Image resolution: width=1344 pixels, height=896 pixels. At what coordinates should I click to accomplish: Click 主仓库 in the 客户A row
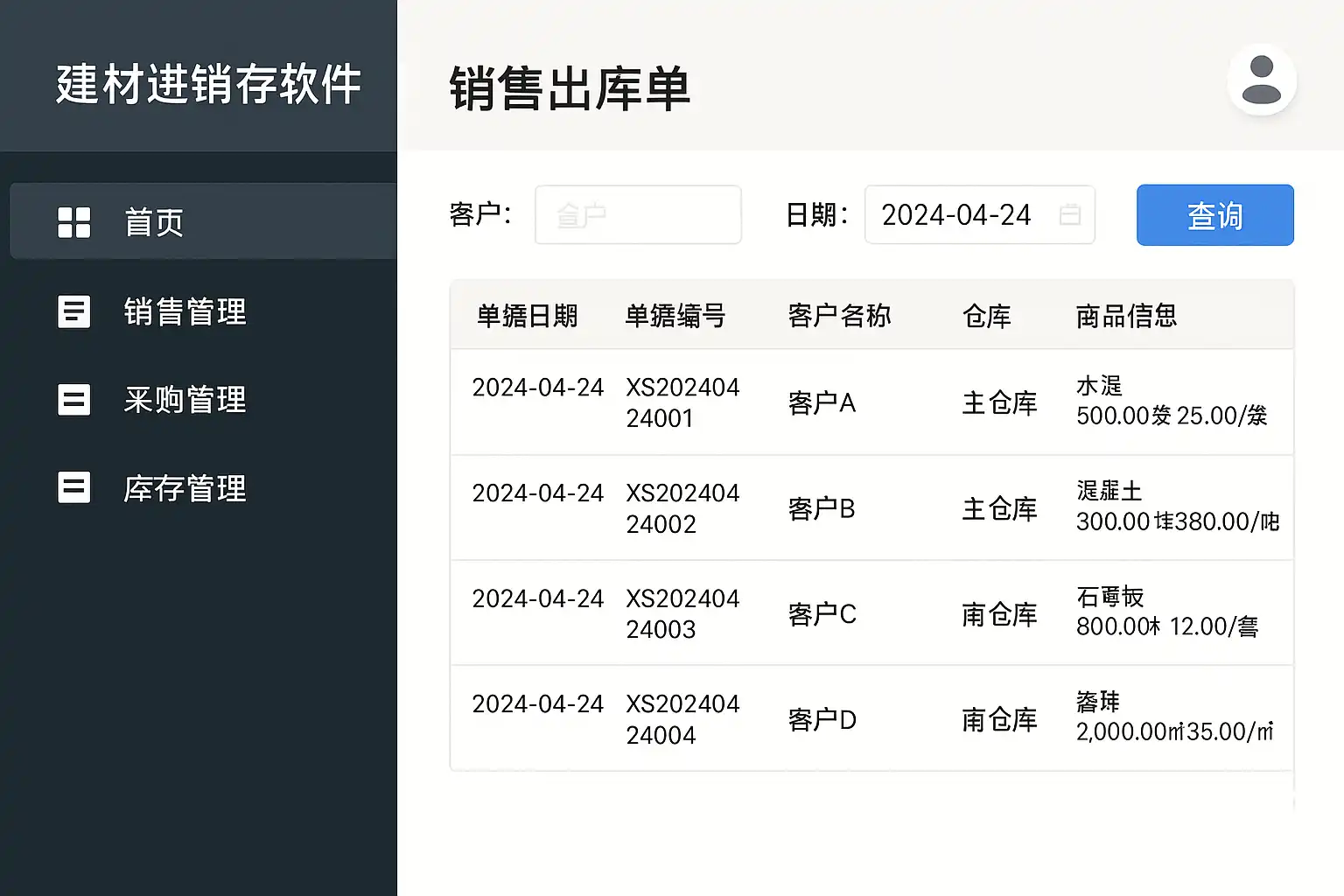[x=999, y=402]
